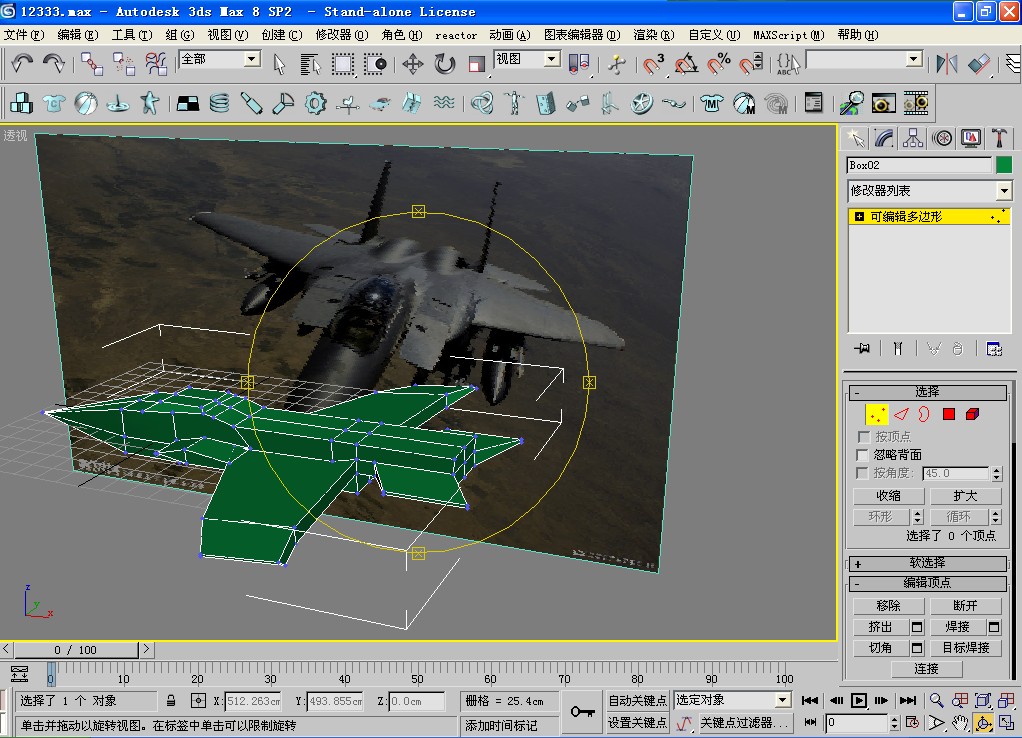Click the 连接 button
1022x738 pixels.
pos(926,668)
